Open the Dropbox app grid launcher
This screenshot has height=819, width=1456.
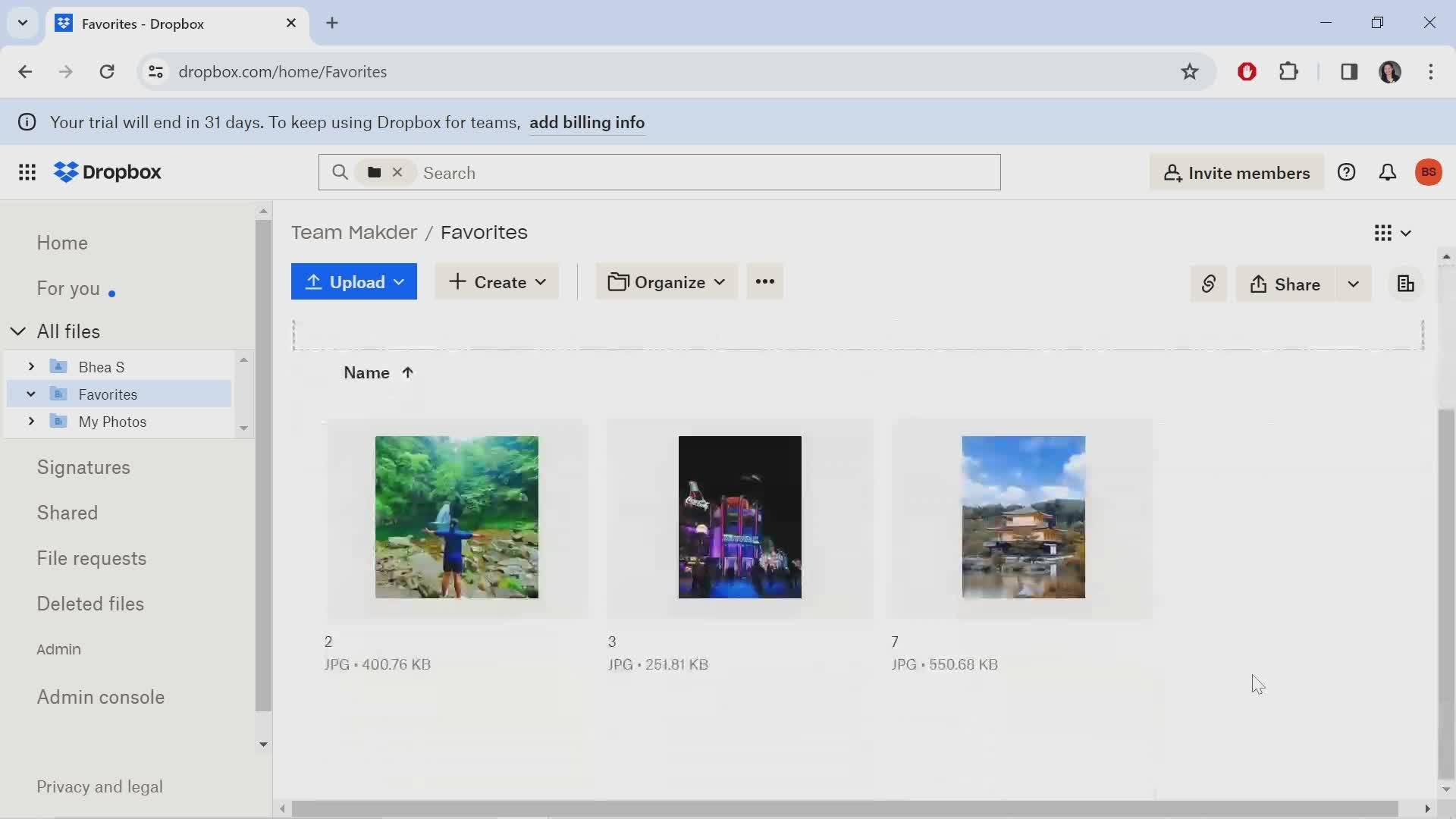click(x=27, y=173)
